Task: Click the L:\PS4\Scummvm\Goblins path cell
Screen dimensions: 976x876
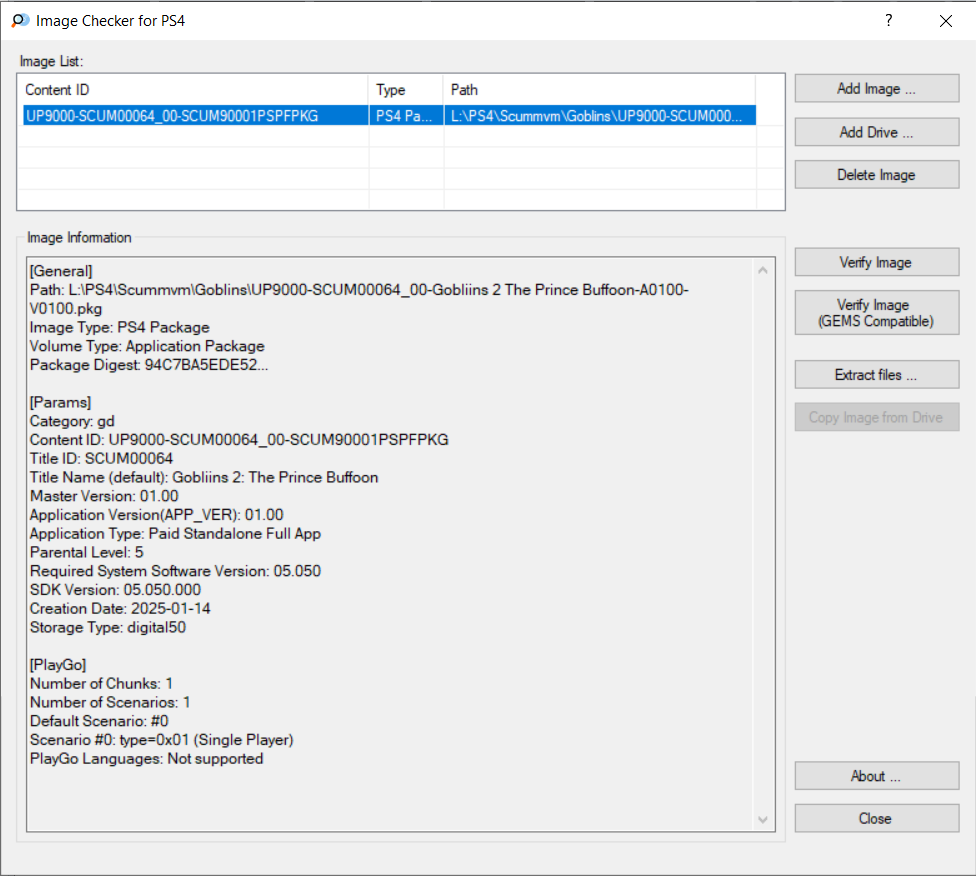Action: click(x=600, y=116)
